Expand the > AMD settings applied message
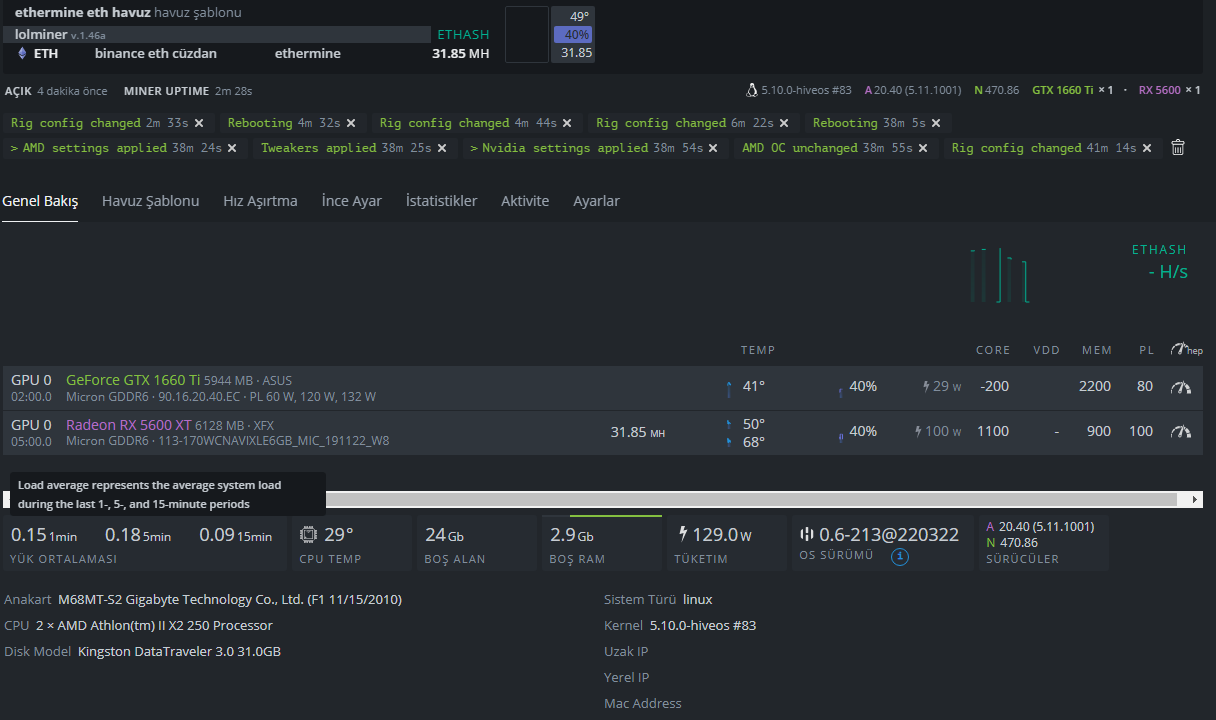Screen dimensions: 1216x720 point(88,148)
